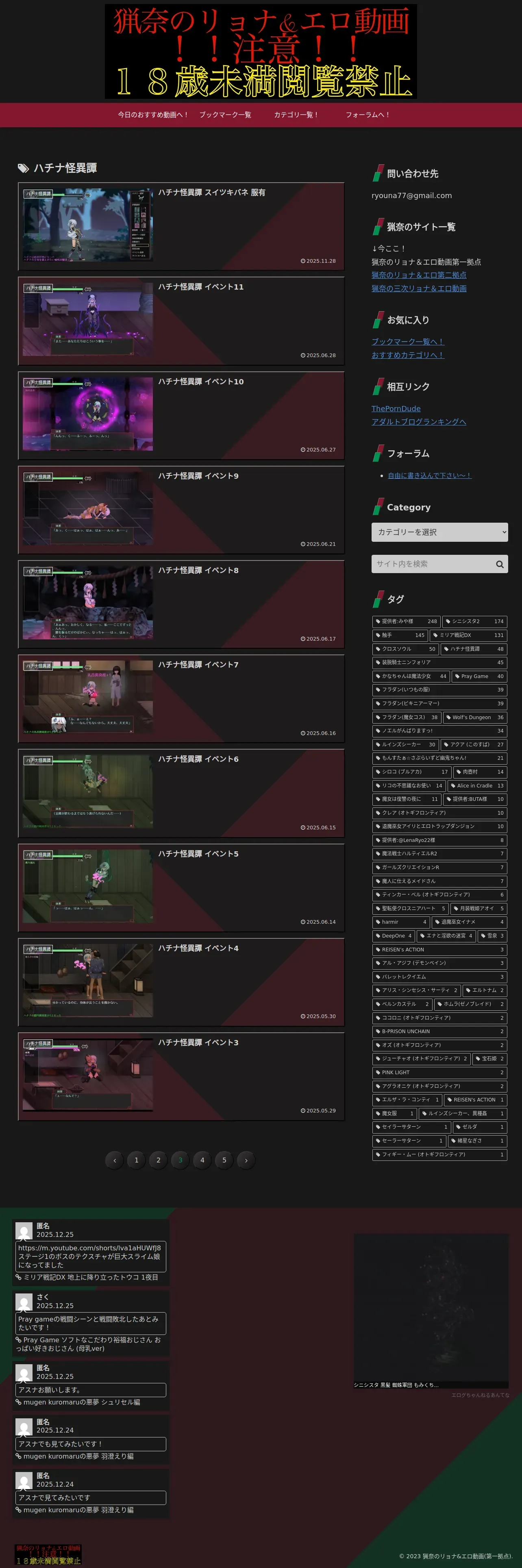Select the ルインズシーカー tag with count 30
The width and height of the screenshot is (522, 1568).
pos(405,744)
